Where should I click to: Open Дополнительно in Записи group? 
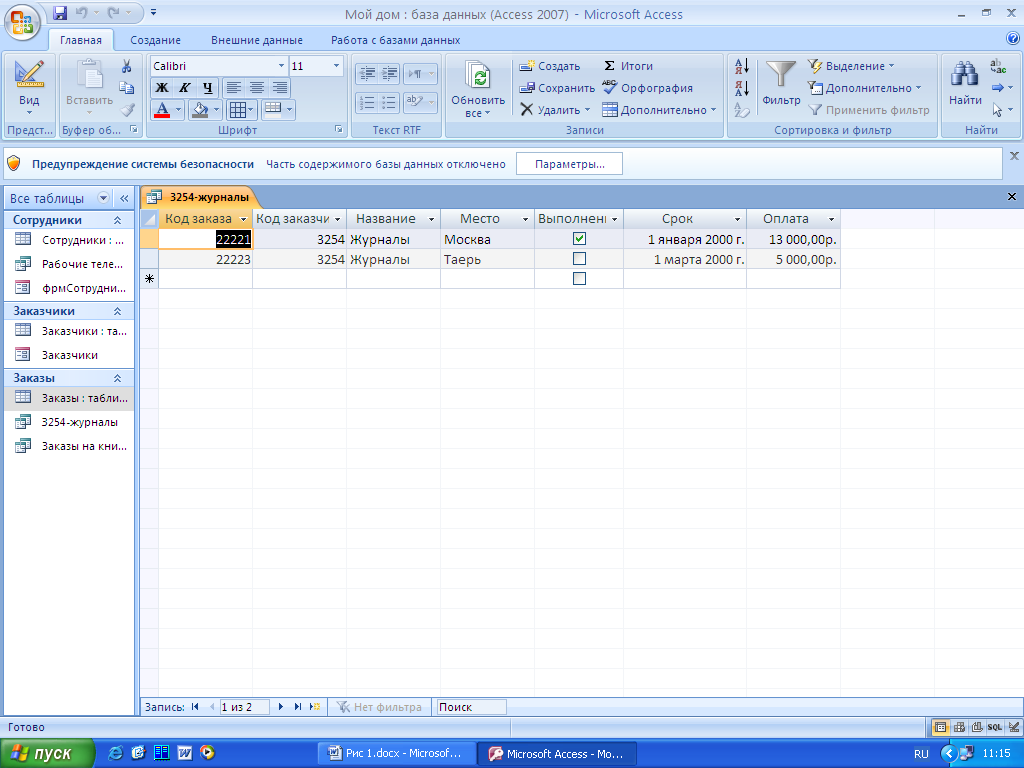(660, 110)
